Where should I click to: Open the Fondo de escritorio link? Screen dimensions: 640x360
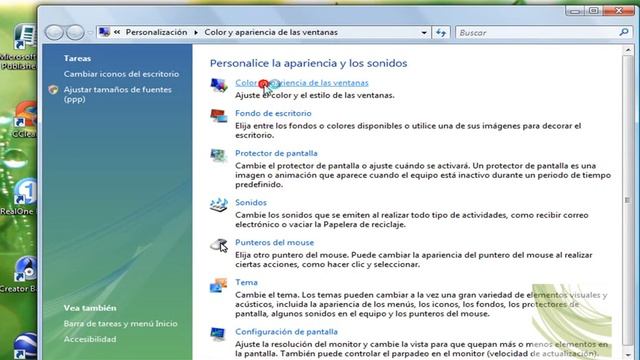tap(273, 113)
